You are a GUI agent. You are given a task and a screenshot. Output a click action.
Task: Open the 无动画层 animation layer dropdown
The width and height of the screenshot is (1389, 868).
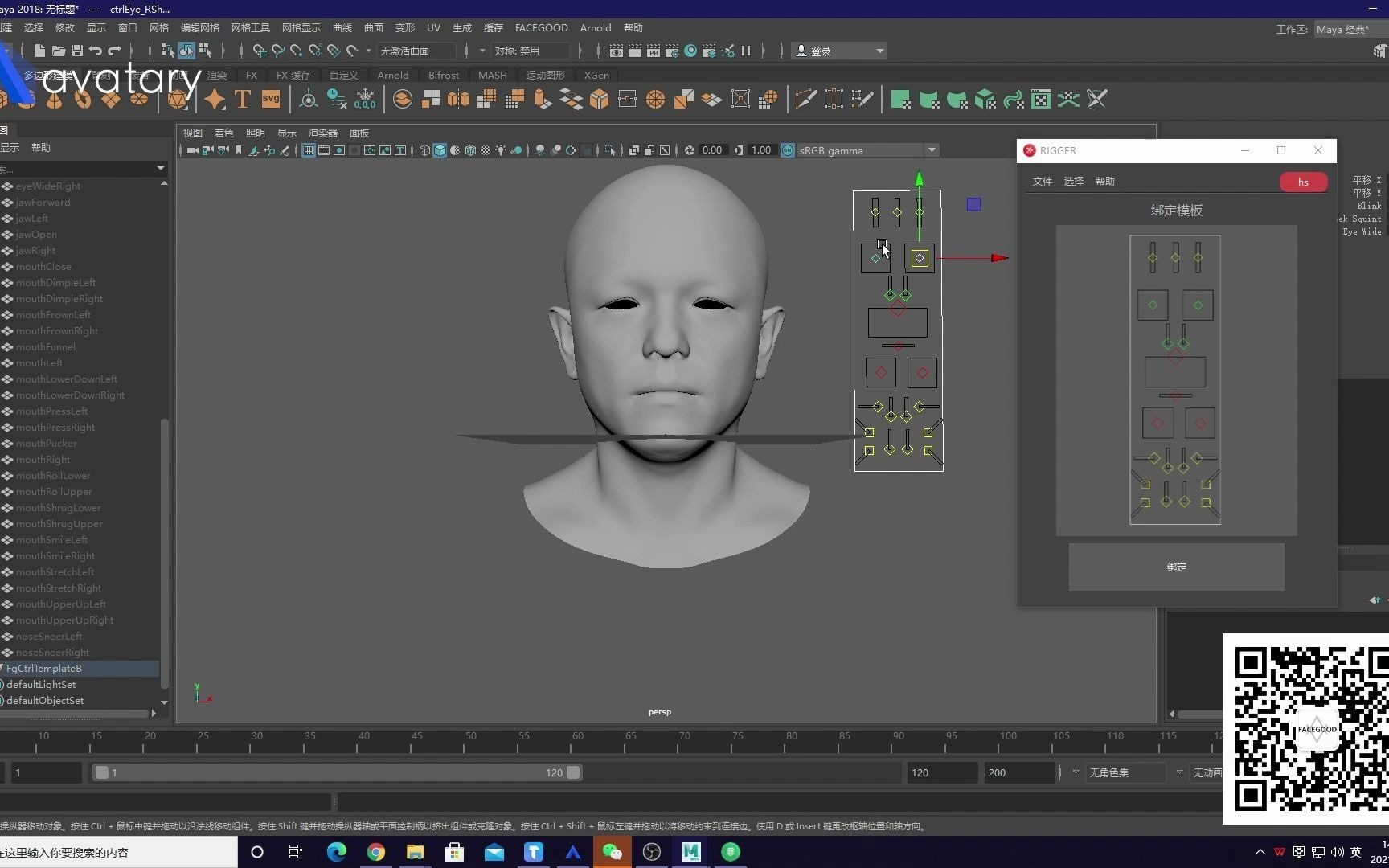pos(1206,772)
